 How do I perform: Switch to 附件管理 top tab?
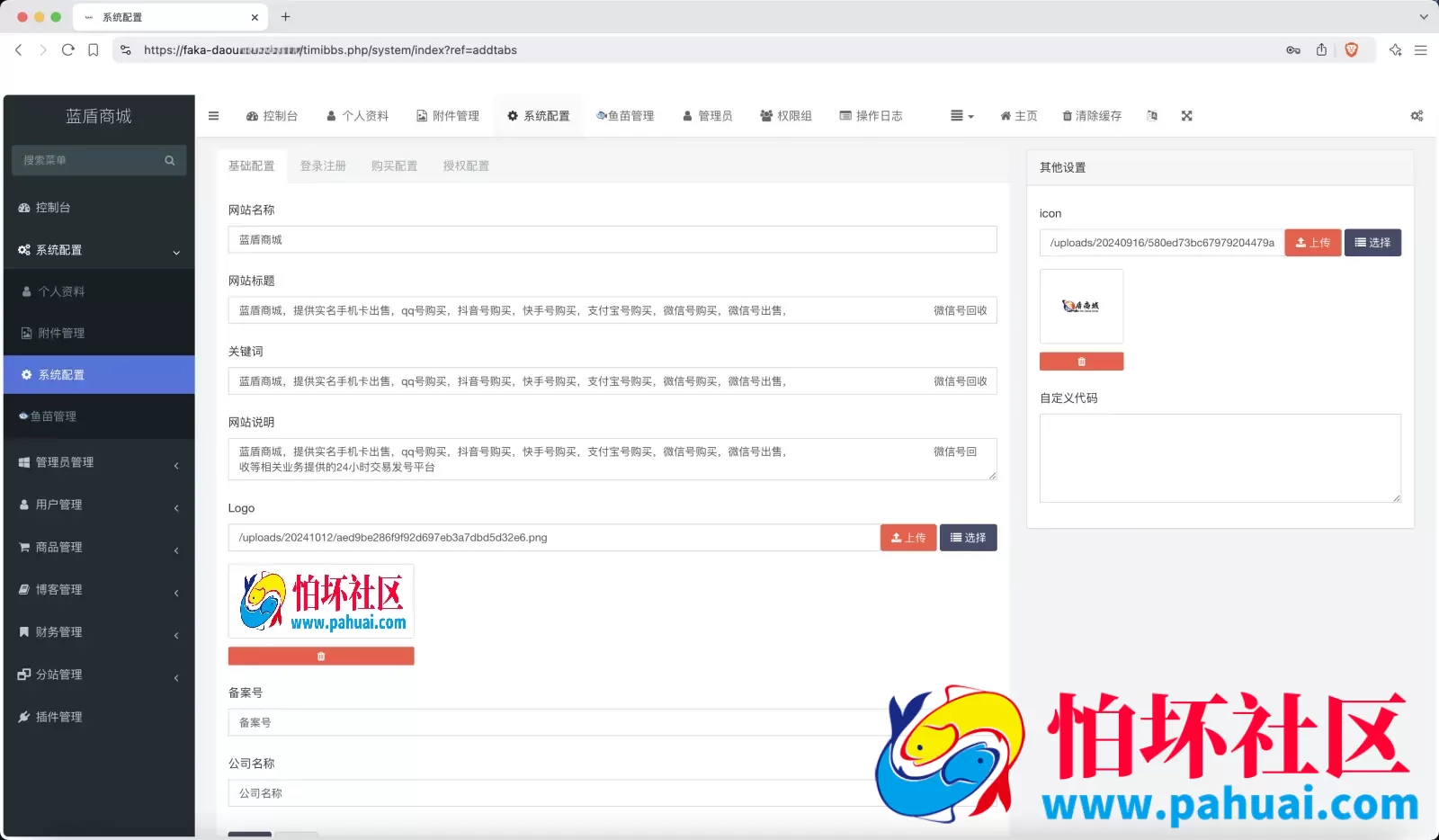point(448,116)
